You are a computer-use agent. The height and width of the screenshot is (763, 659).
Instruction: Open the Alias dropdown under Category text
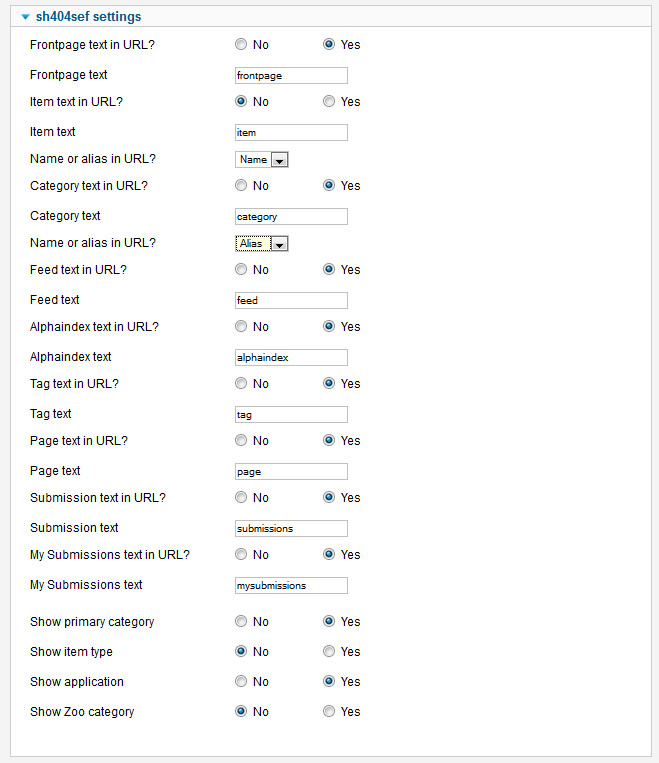pyautogui.click(x=262, y=244)
